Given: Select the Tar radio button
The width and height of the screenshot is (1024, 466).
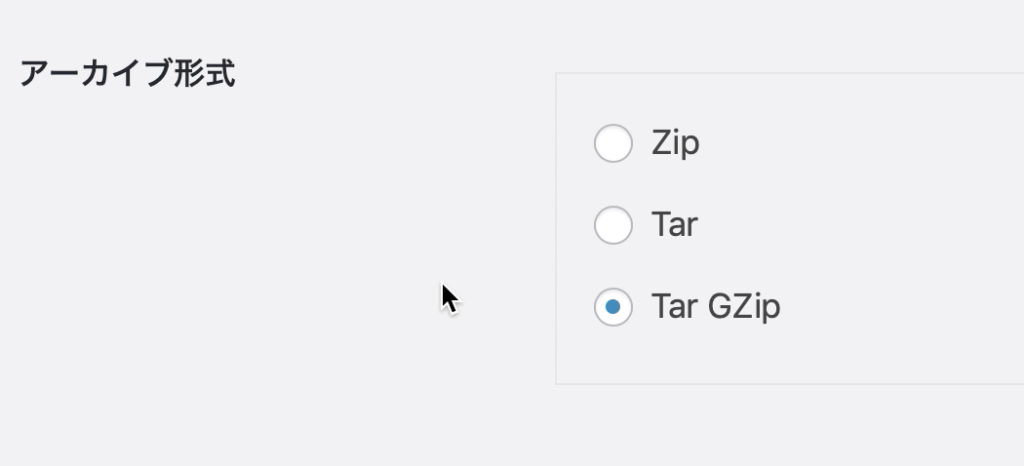Looking at the screenshot, I should coord(613,225).
